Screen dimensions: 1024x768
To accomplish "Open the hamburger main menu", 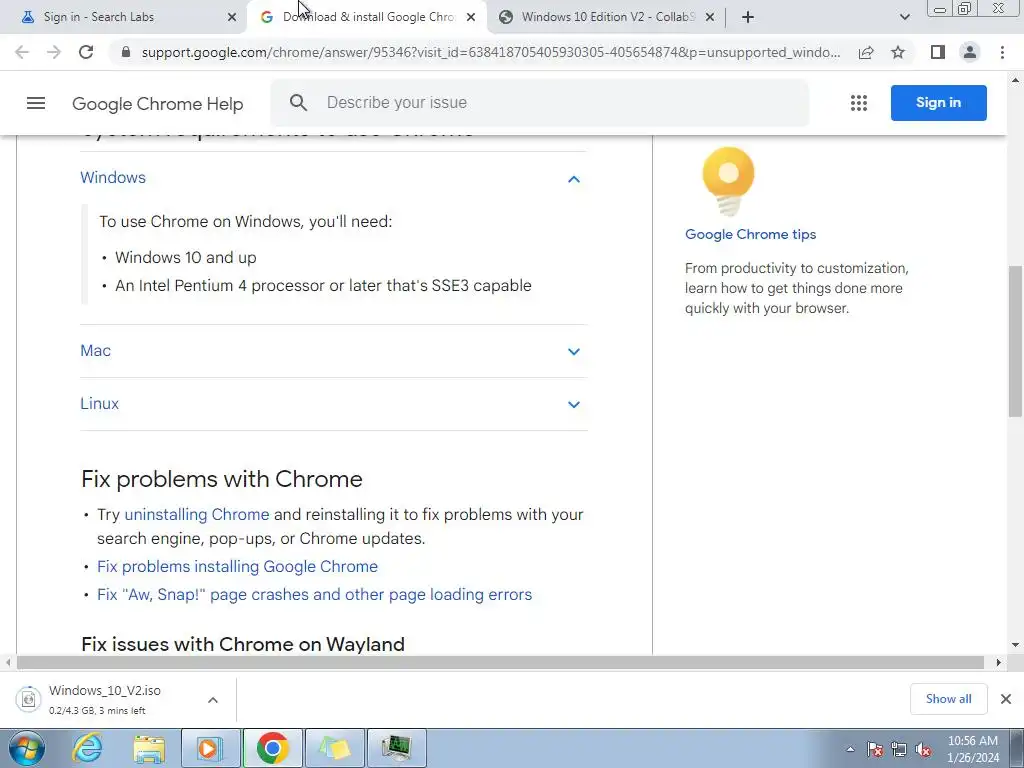I will [36, 103].
